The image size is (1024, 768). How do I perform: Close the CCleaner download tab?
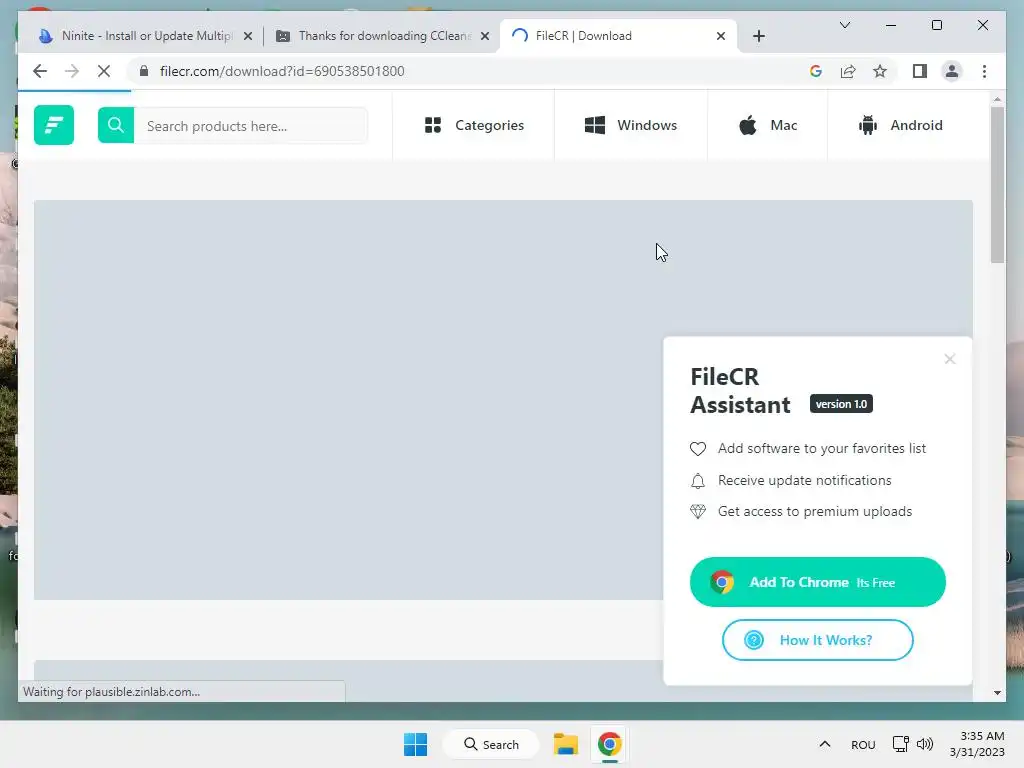[x=485, y=36]
